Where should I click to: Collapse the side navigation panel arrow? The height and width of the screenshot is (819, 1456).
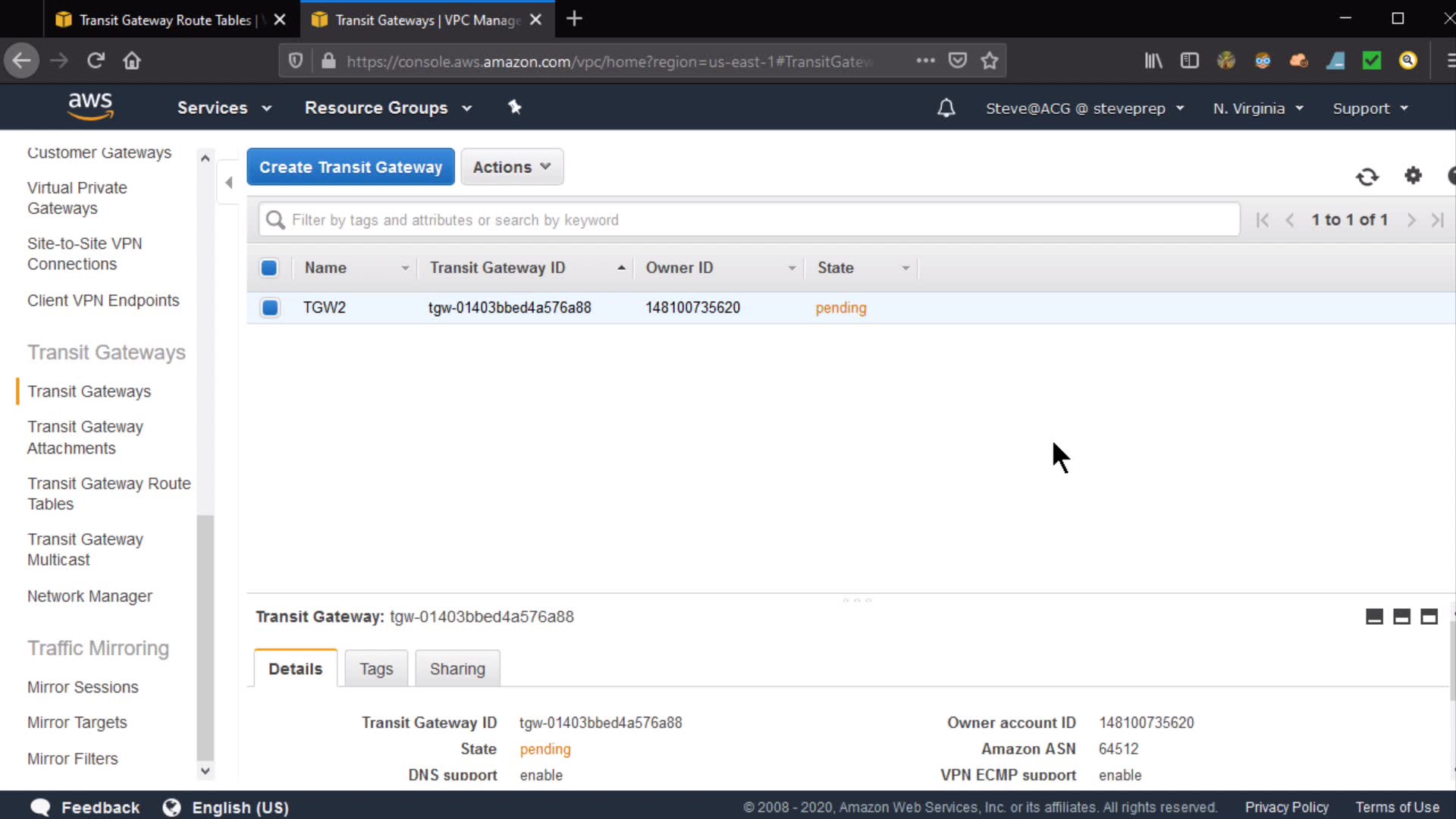[x=228, y=182]
